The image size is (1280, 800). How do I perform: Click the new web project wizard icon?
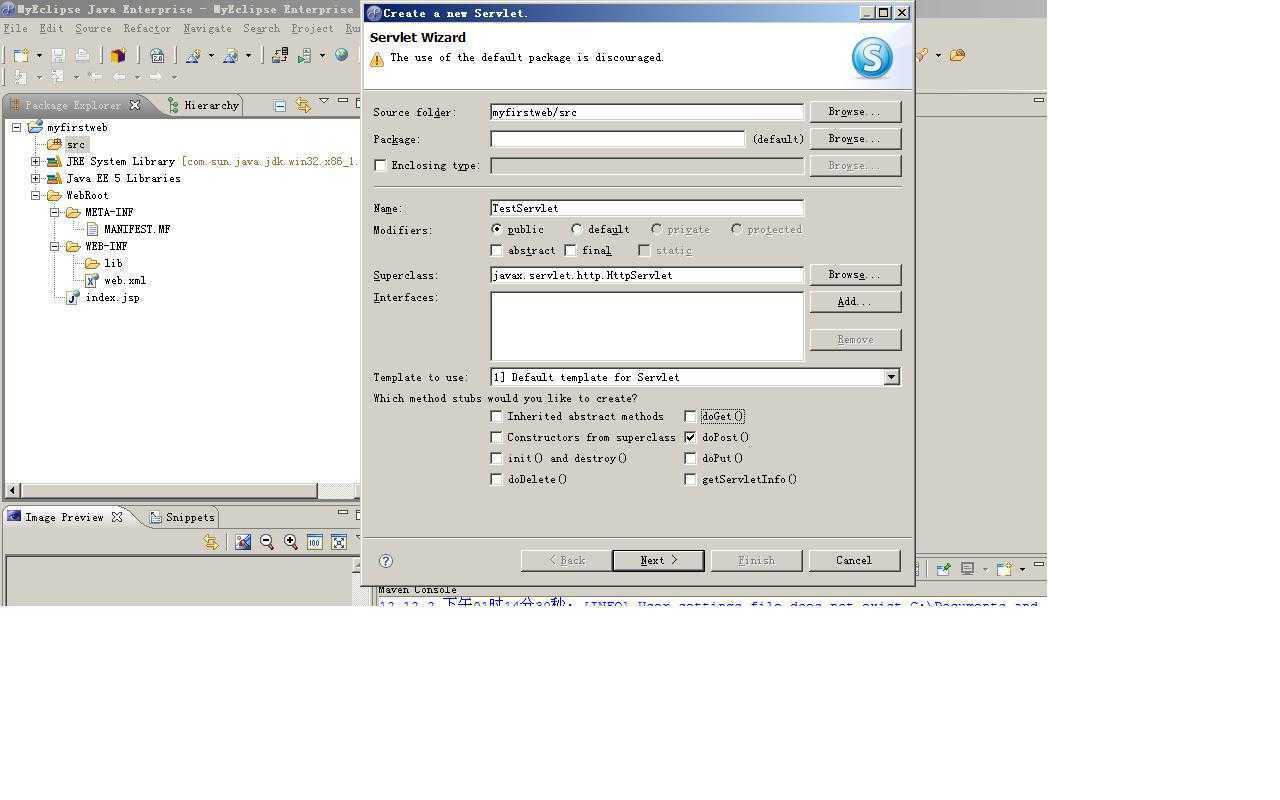(x=192, y=55)
